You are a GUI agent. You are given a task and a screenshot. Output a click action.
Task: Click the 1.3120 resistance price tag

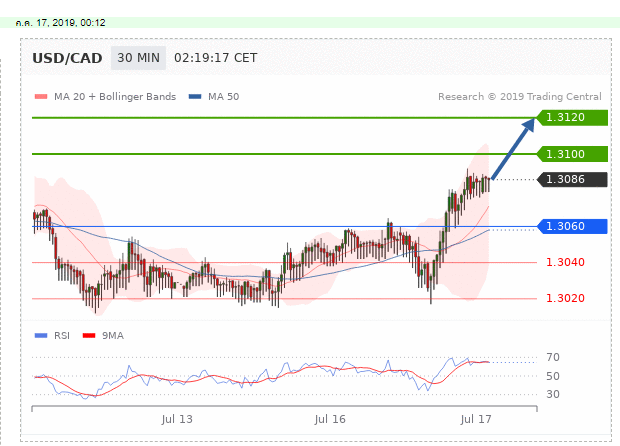point(572,117)
